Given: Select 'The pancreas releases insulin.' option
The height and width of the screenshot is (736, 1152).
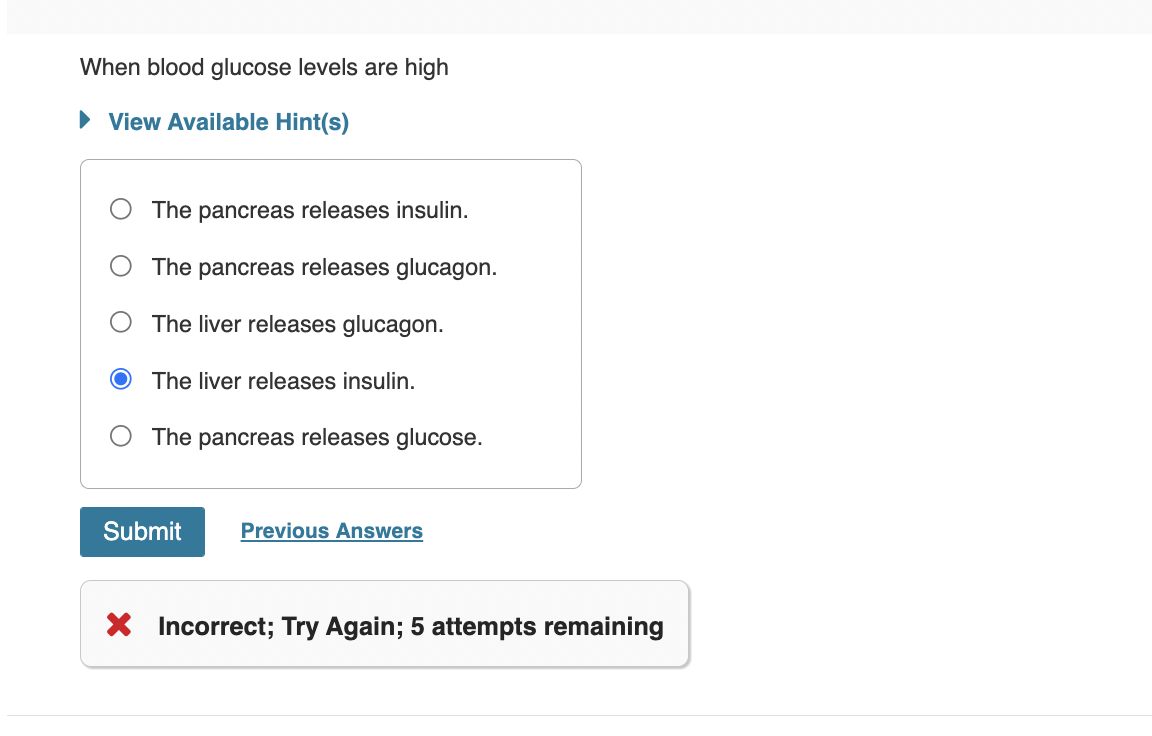Looking at the screenshot, I should pos(120,209).
